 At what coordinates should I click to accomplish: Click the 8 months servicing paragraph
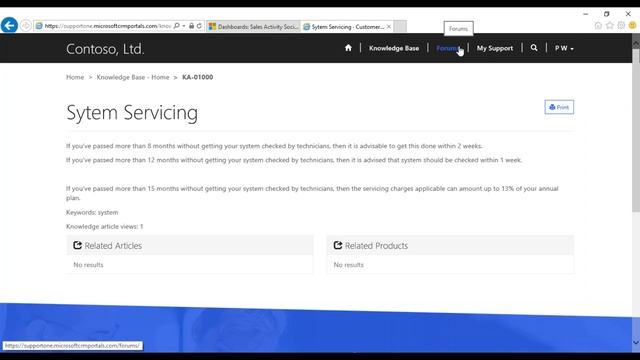pos(274,146)
